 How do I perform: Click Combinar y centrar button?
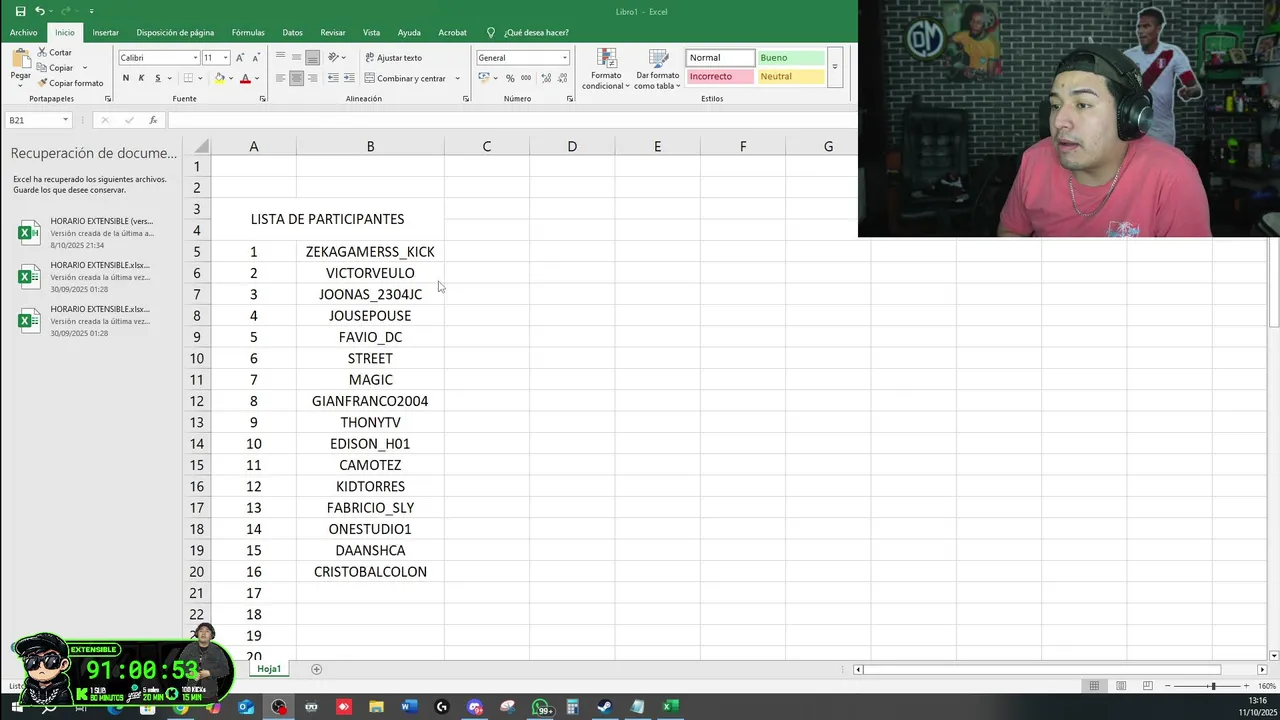click(x=405, y=78)
